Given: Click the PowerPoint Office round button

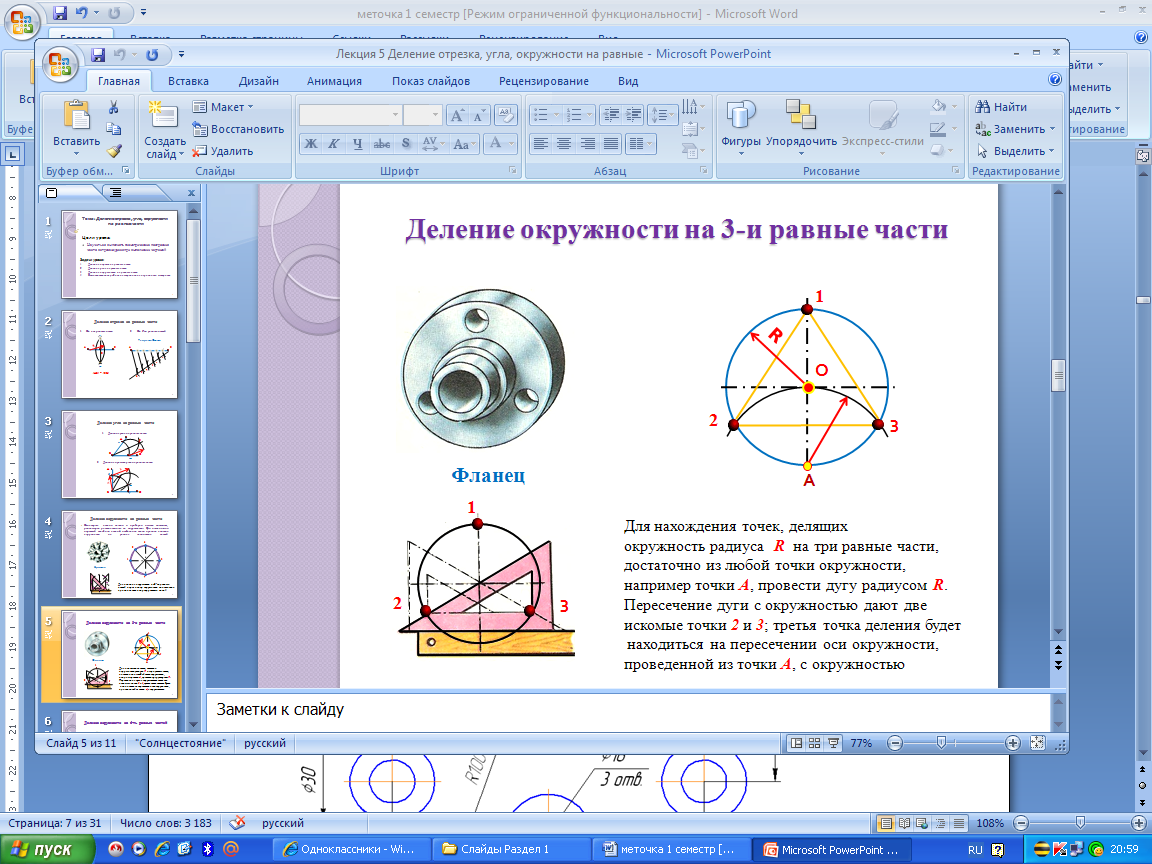Looking at the screenshot, I should [x=60, y=65].
